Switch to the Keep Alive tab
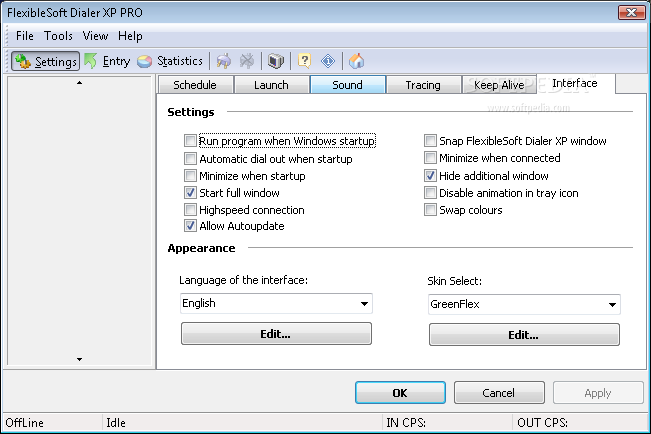Image resolution: width=651 pixels, height=434 pixels. tap(499, 85)
